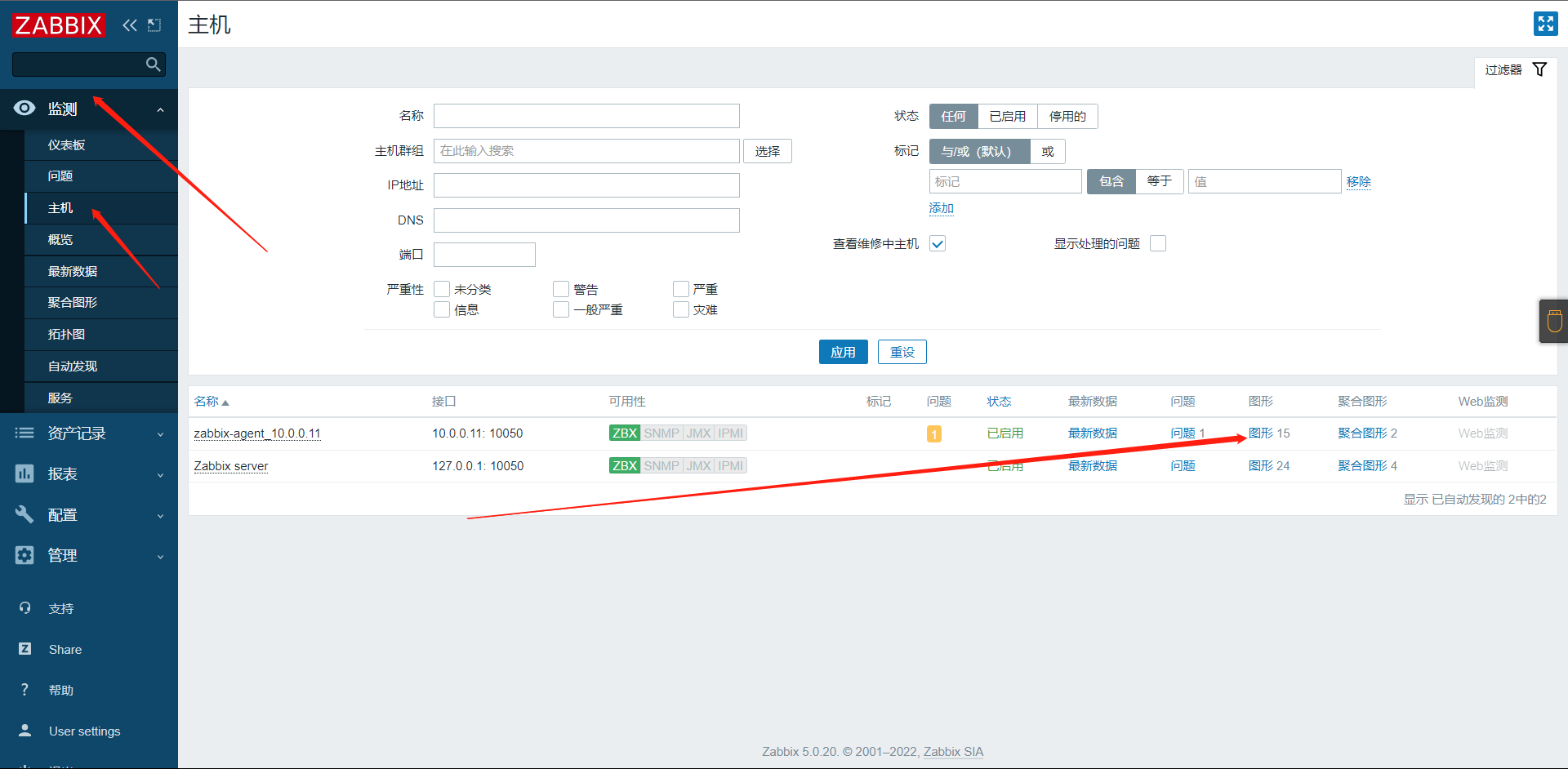Toggle fullscreen kiosk mode icon
The image size is (1568, 769).
[x=1545, y=24]
